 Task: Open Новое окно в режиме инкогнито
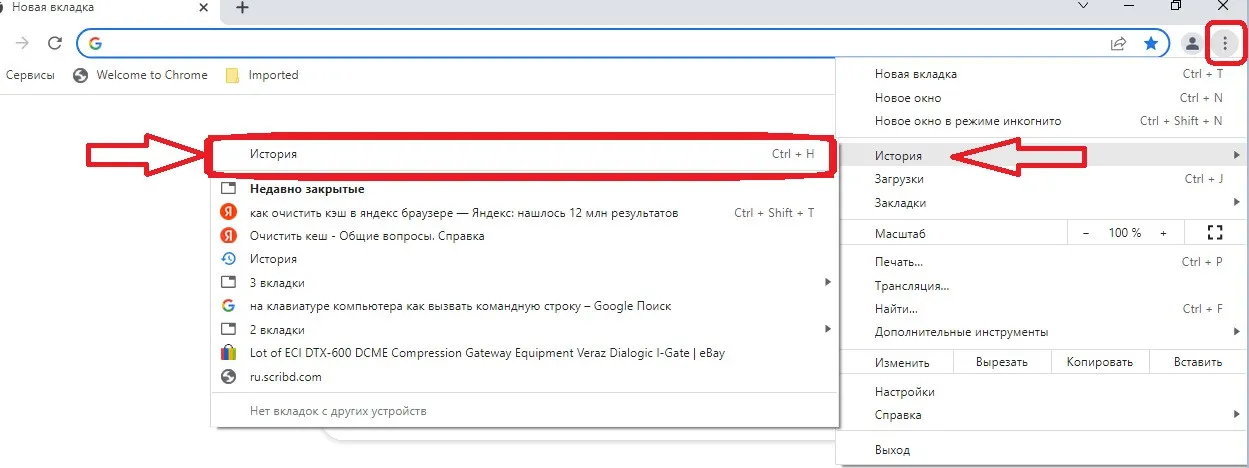1042,121
